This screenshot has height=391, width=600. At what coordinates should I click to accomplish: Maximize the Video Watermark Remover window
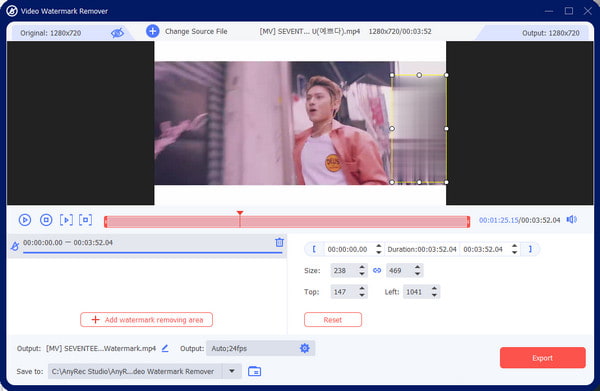569,11
